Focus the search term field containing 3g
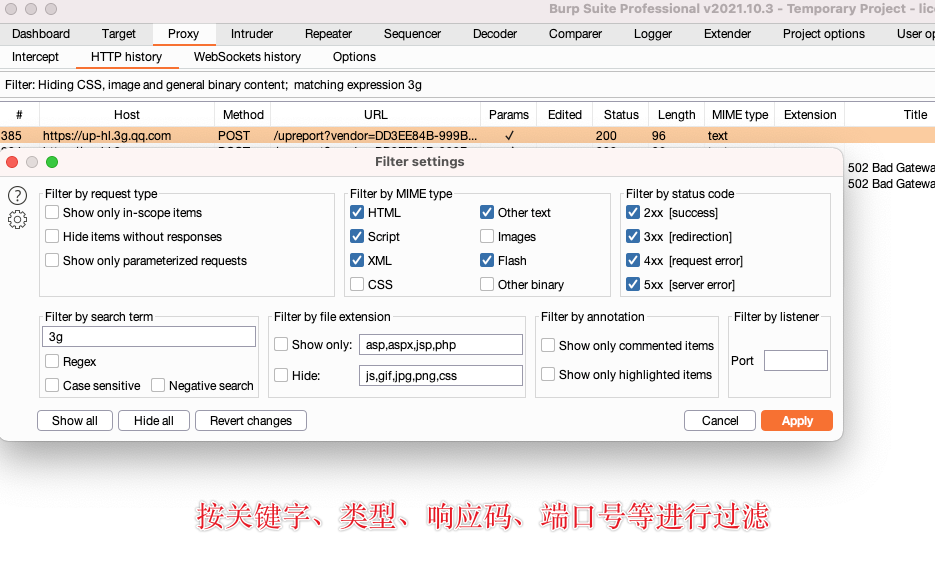 coord(149,337)
